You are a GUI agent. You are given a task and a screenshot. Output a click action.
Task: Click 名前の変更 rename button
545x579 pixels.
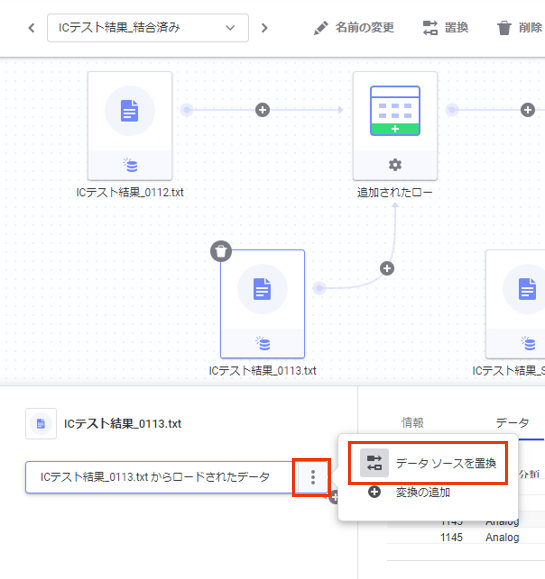click(x=354, y=28)
